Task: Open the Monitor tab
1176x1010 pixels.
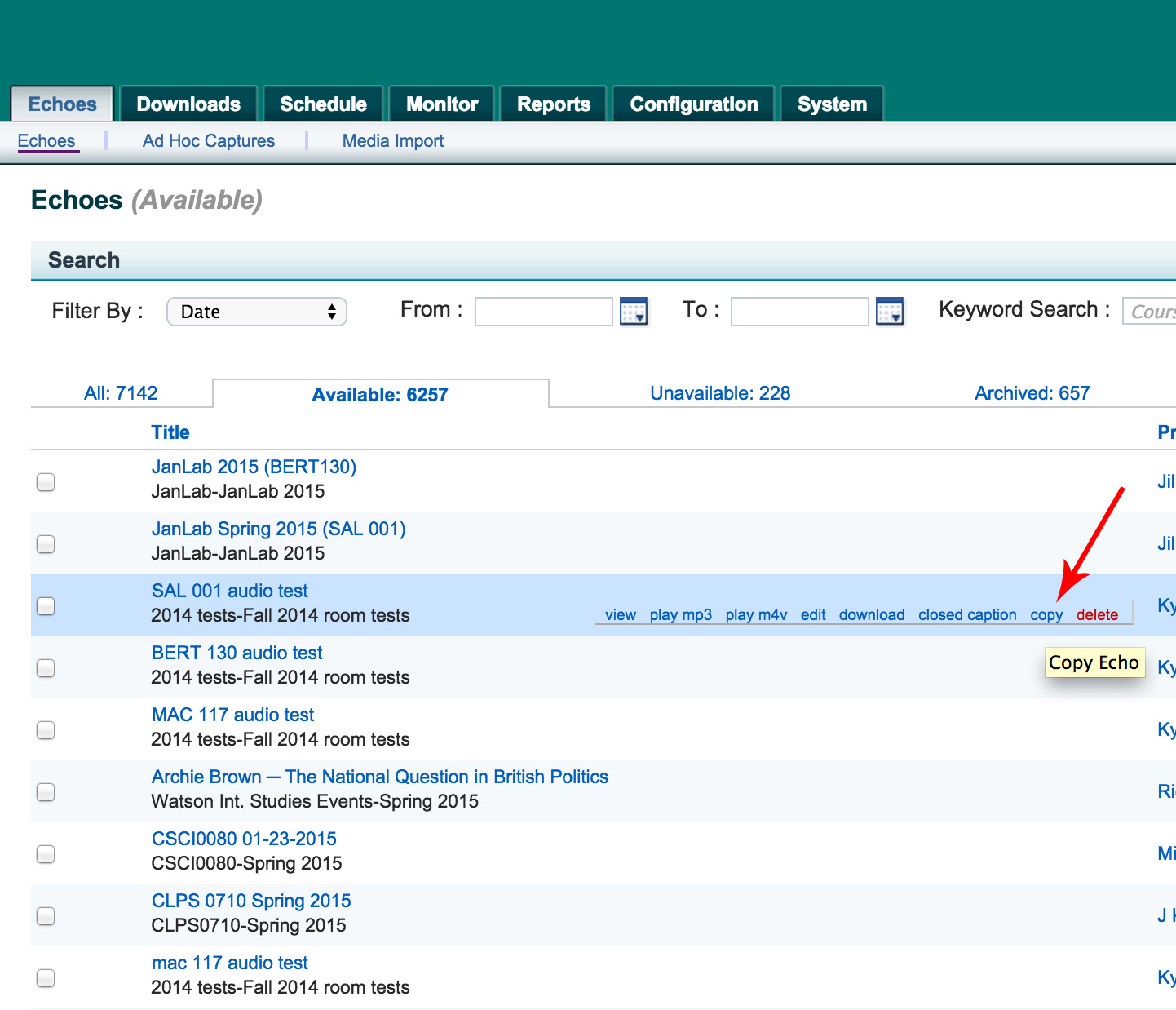Action: pyautogui.click(x=442, y=104)
